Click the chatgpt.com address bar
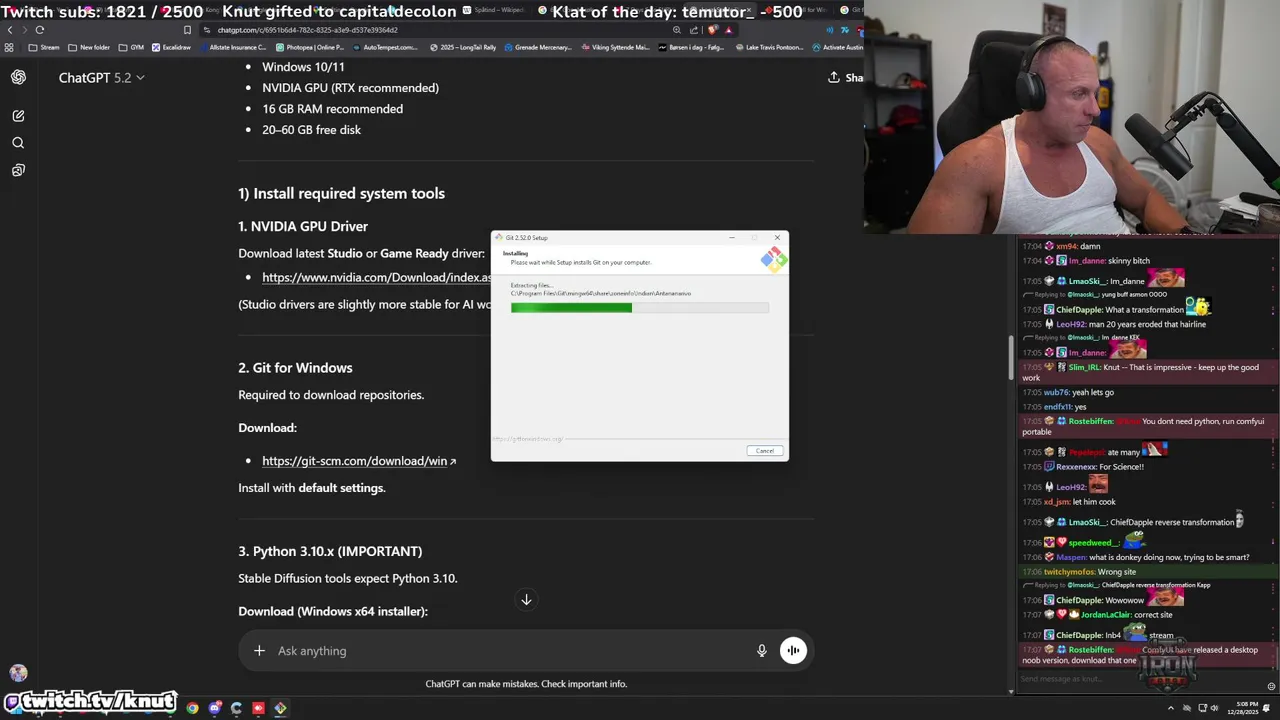Viewport: 1280px width, 720px height. tap(430, 30)
